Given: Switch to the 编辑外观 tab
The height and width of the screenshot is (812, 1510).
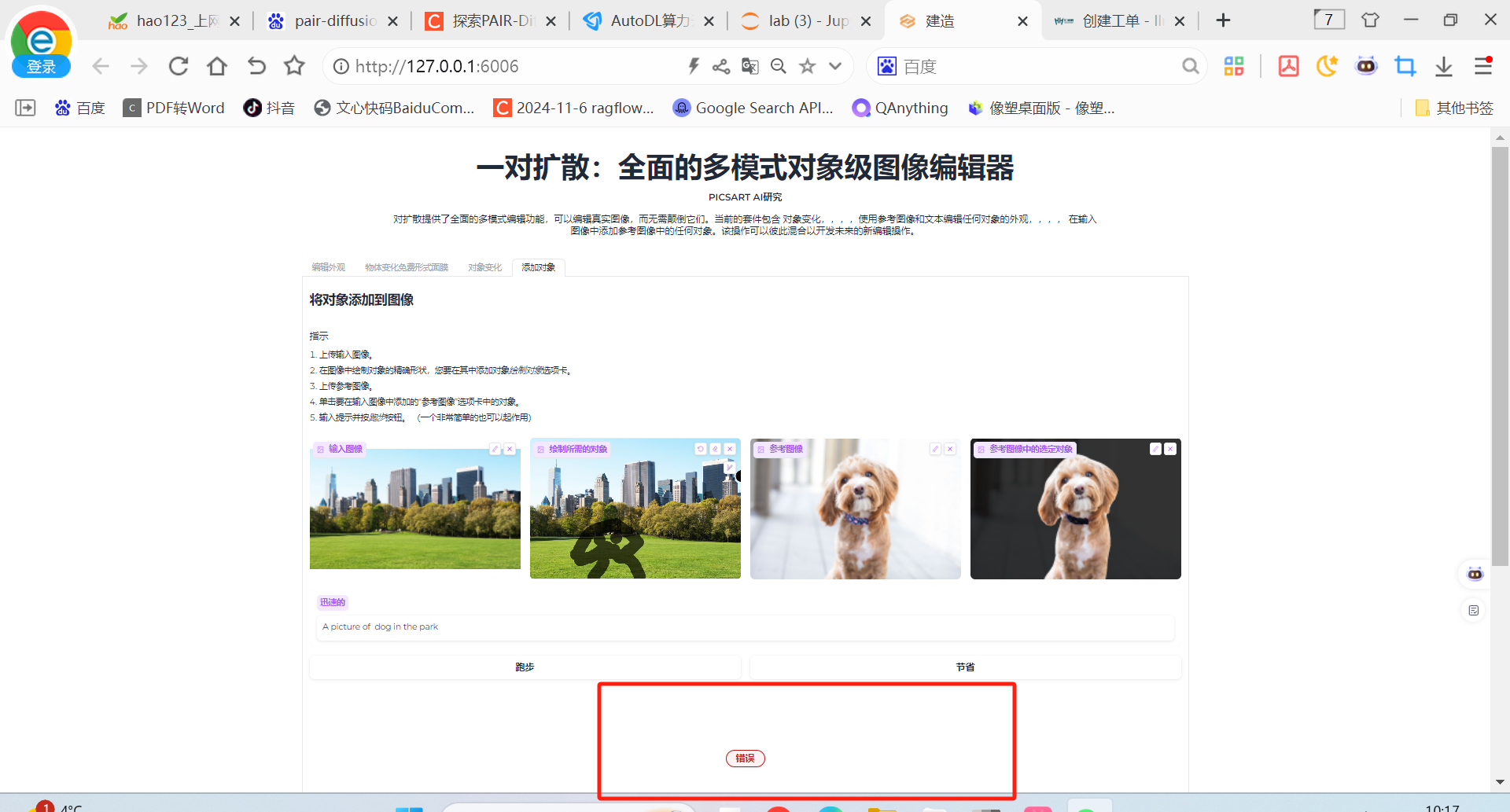Looking at the screenshot, I should pyautogui.click(x=328, y=267).
